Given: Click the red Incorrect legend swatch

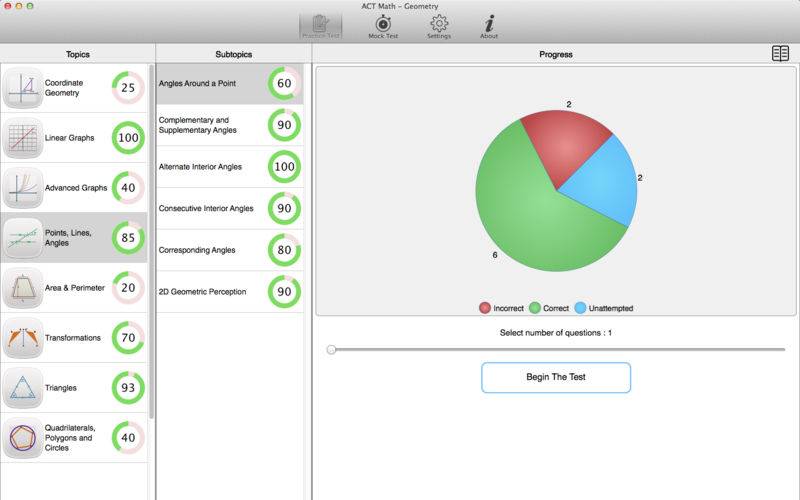Looking at the screenshot, I should click(485, 308).
